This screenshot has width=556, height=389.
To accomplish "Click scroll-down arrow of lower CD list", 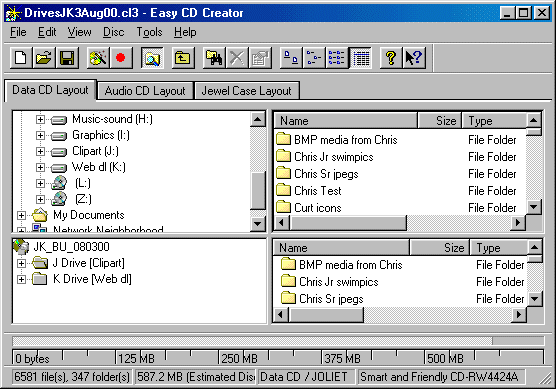I will 534,299.
